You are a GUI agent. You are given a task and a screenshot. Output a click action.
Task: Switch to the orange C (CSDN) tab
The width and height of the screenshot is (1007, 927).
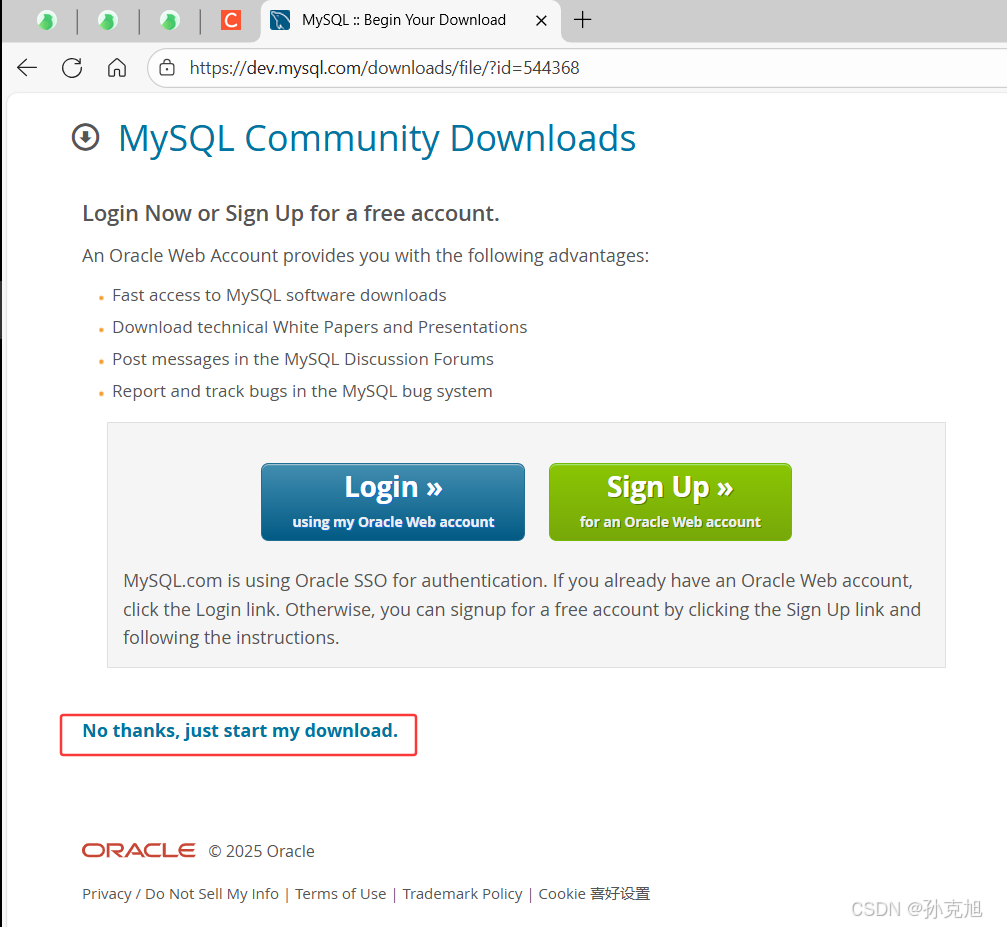tap(231, 20)
